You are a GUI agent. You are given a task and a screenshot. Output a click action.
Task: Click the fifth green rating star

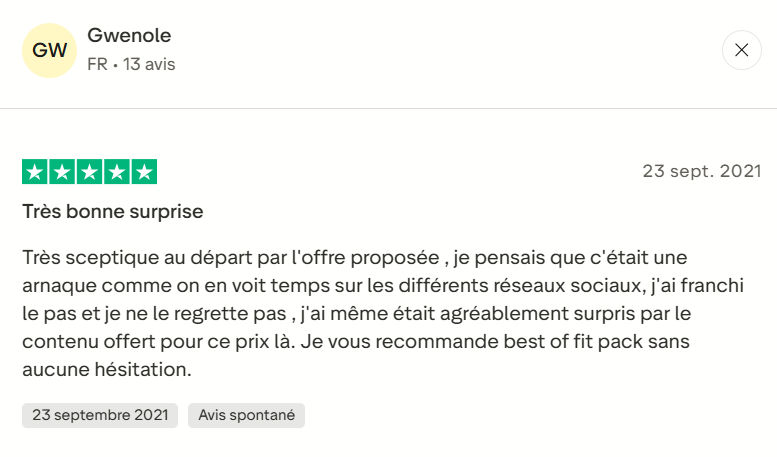coord(144,172)
